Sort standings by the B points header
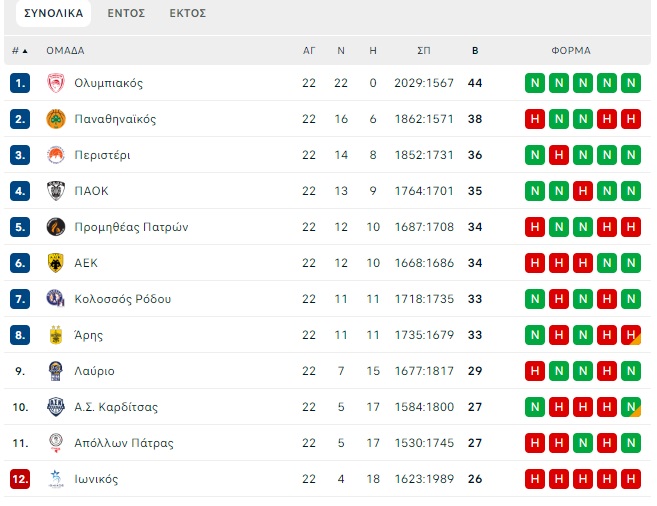This screenshot has height=506, width=657. (475, 50)
